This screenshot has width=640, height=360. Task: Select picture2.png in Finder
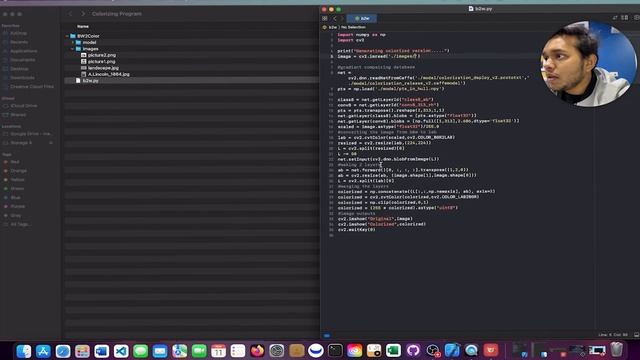[x=102, y=55]
